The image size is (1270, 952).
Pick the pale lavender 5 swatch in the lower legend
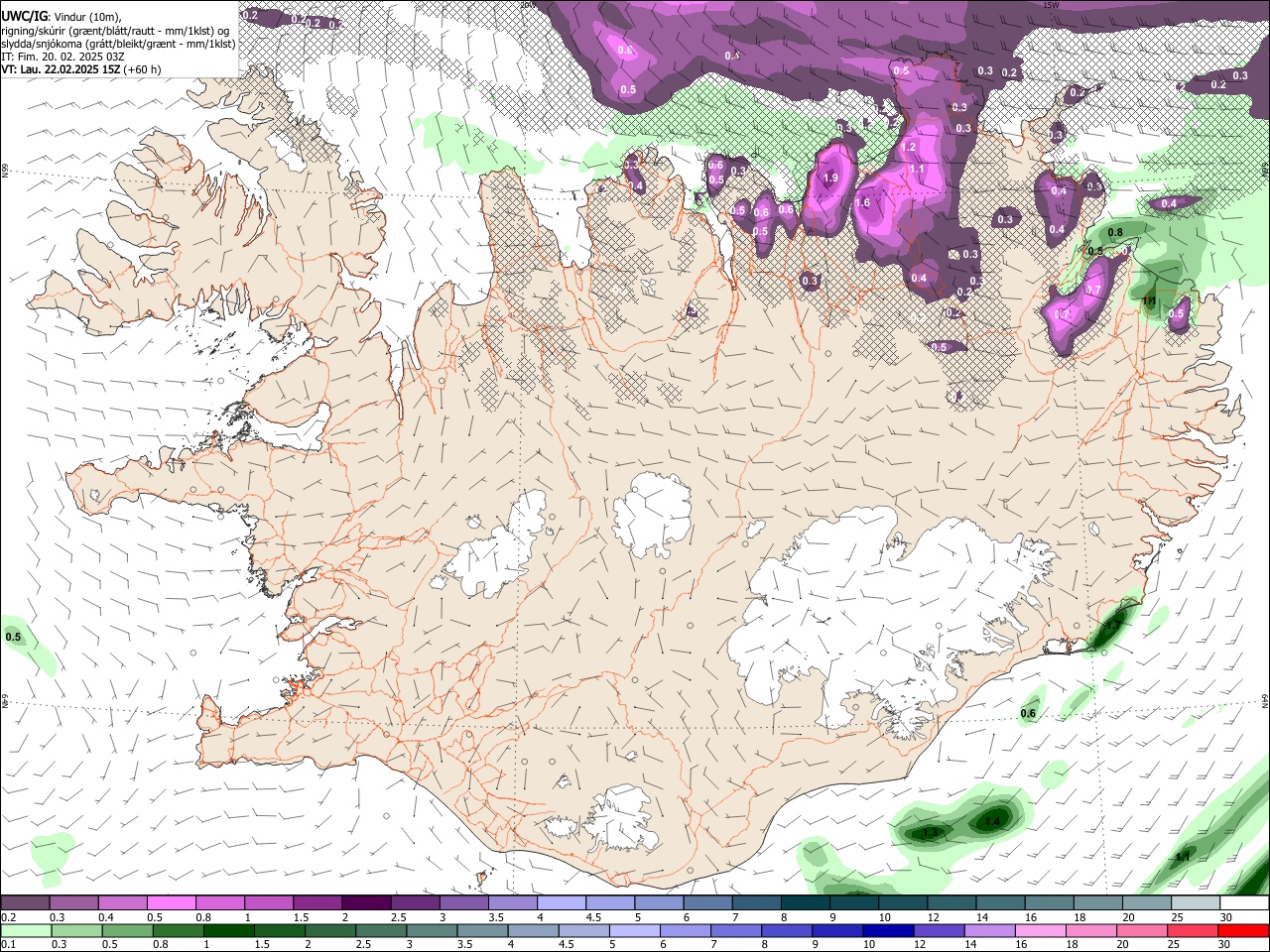635,930
